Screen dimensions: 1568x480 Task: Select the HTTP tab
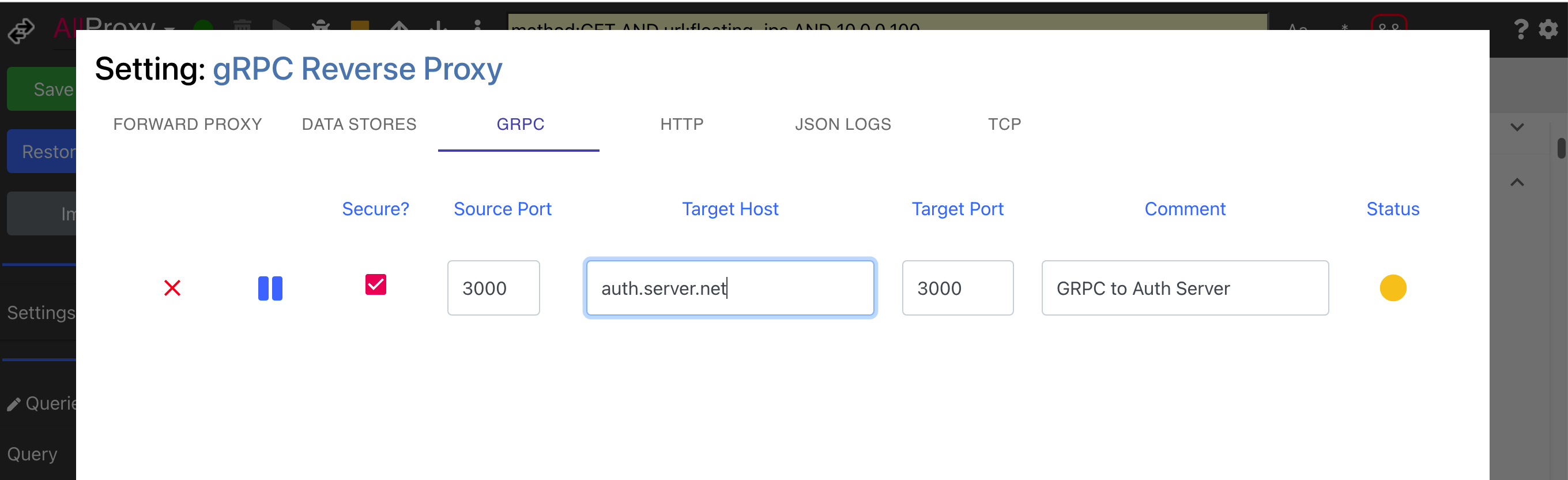coord(682,124)
